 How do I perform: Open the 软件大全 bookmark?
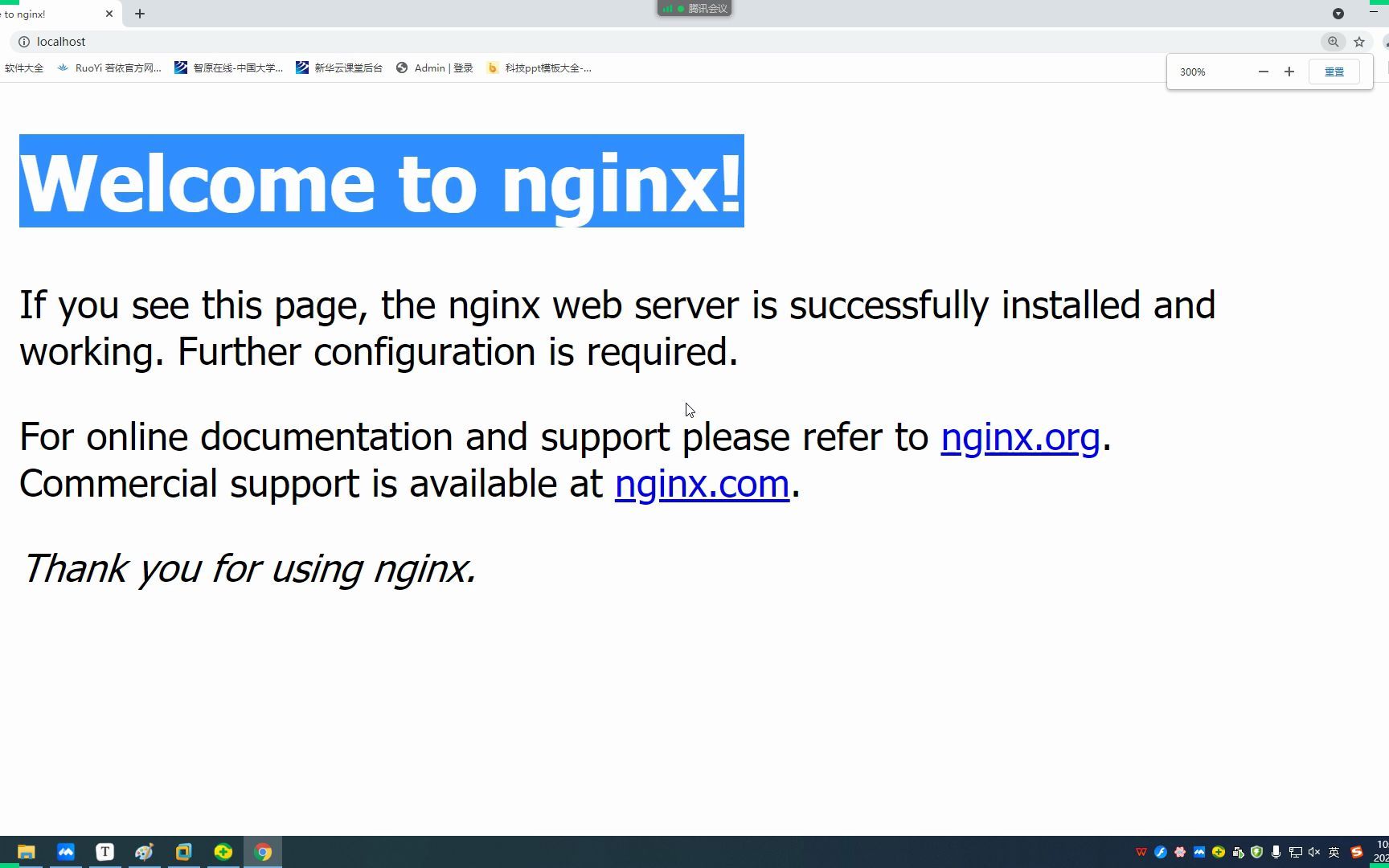(x=24, y=68)
